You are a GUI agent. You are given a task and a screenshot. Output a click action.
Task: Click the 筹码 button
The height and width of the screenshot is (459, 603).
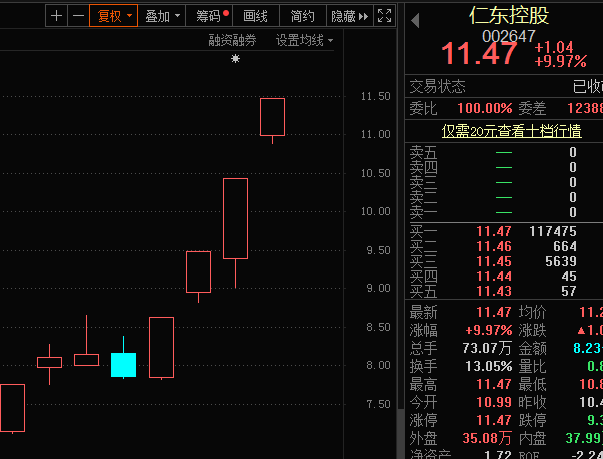click(209, 16)
